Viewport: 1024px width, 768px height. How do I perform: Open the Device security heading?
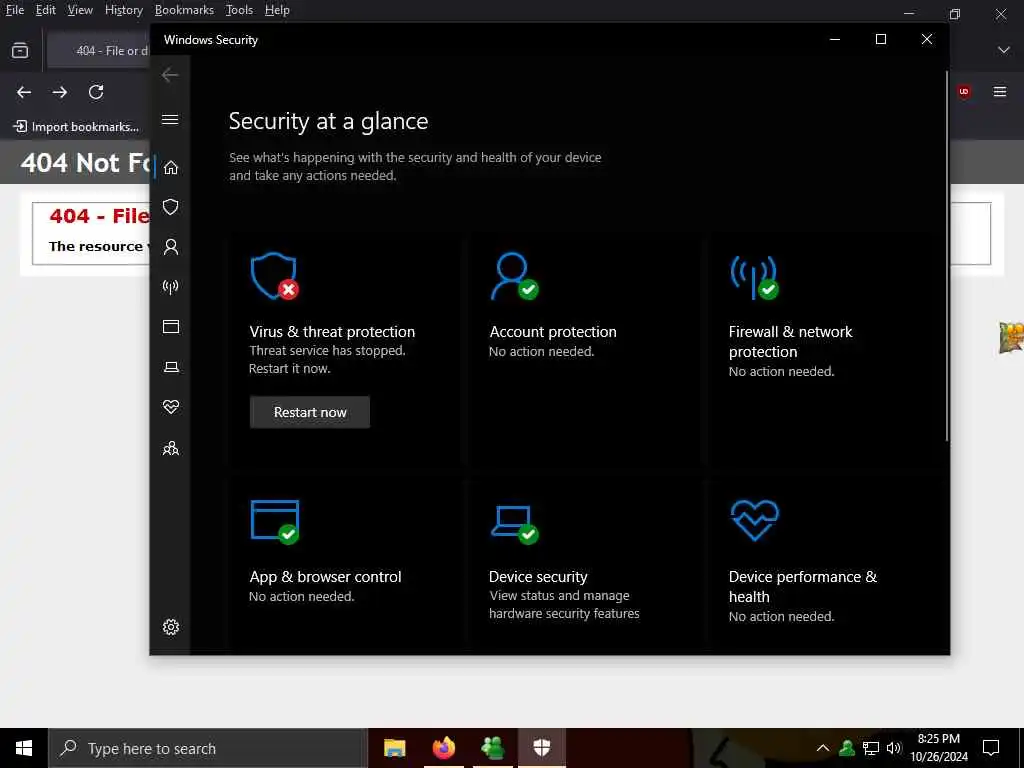coord(538,577)
